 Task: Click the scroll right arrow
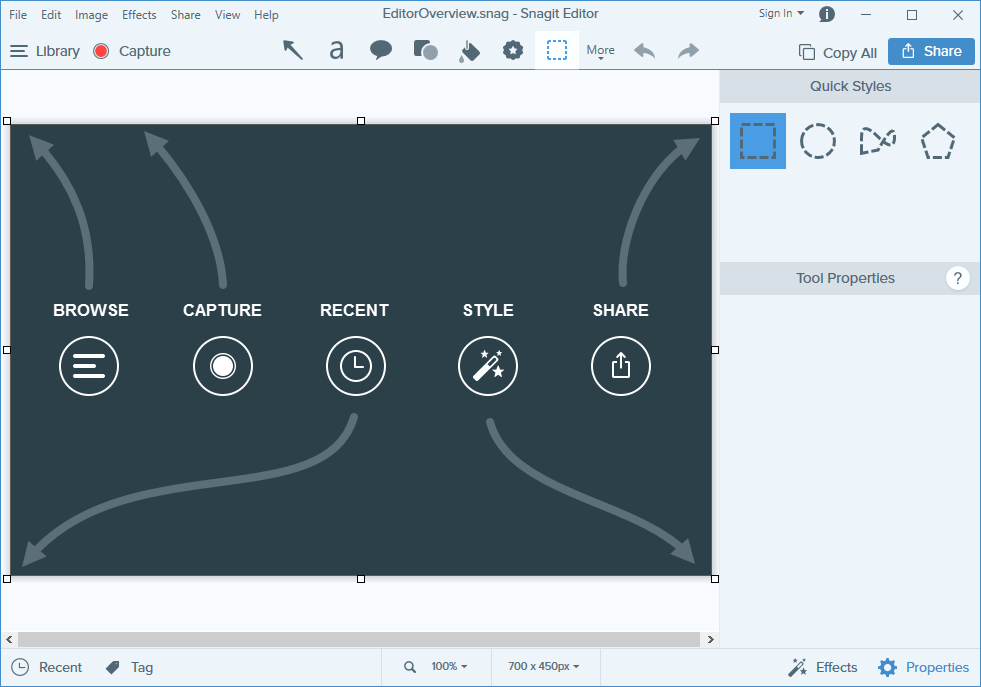pos(711,639)
